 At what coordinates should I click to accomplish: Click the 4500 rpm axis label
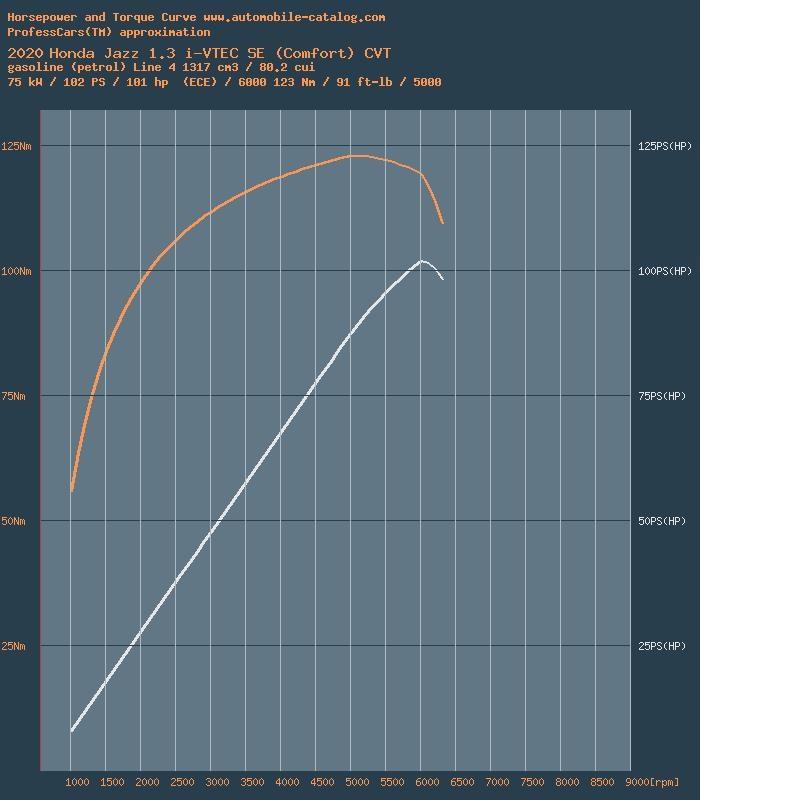[x=322, y=782]
